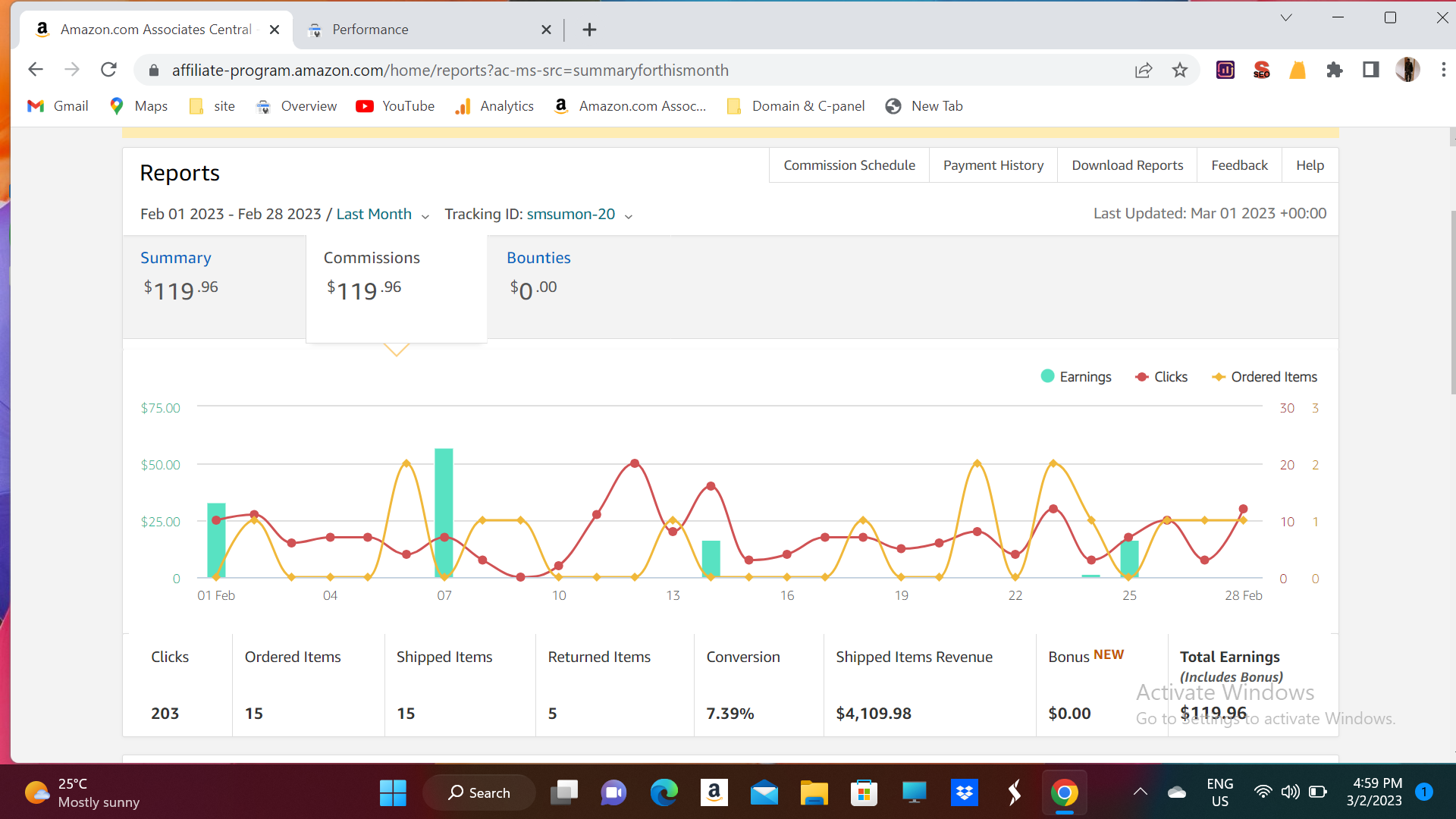Viewport: 1456px width, 819px height.
Task: Open the Mail app on the taskbar
Action: [x=764, y=793]
